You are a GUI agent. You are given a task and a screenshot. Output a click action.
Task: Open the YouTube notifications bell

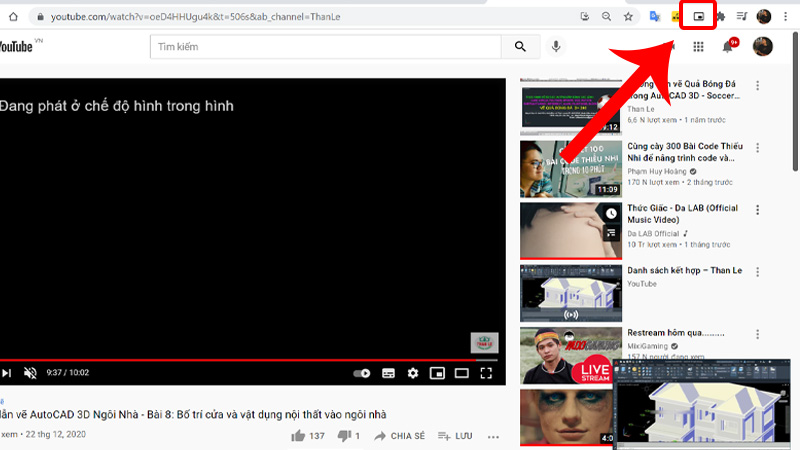click(x=728, y=46)
